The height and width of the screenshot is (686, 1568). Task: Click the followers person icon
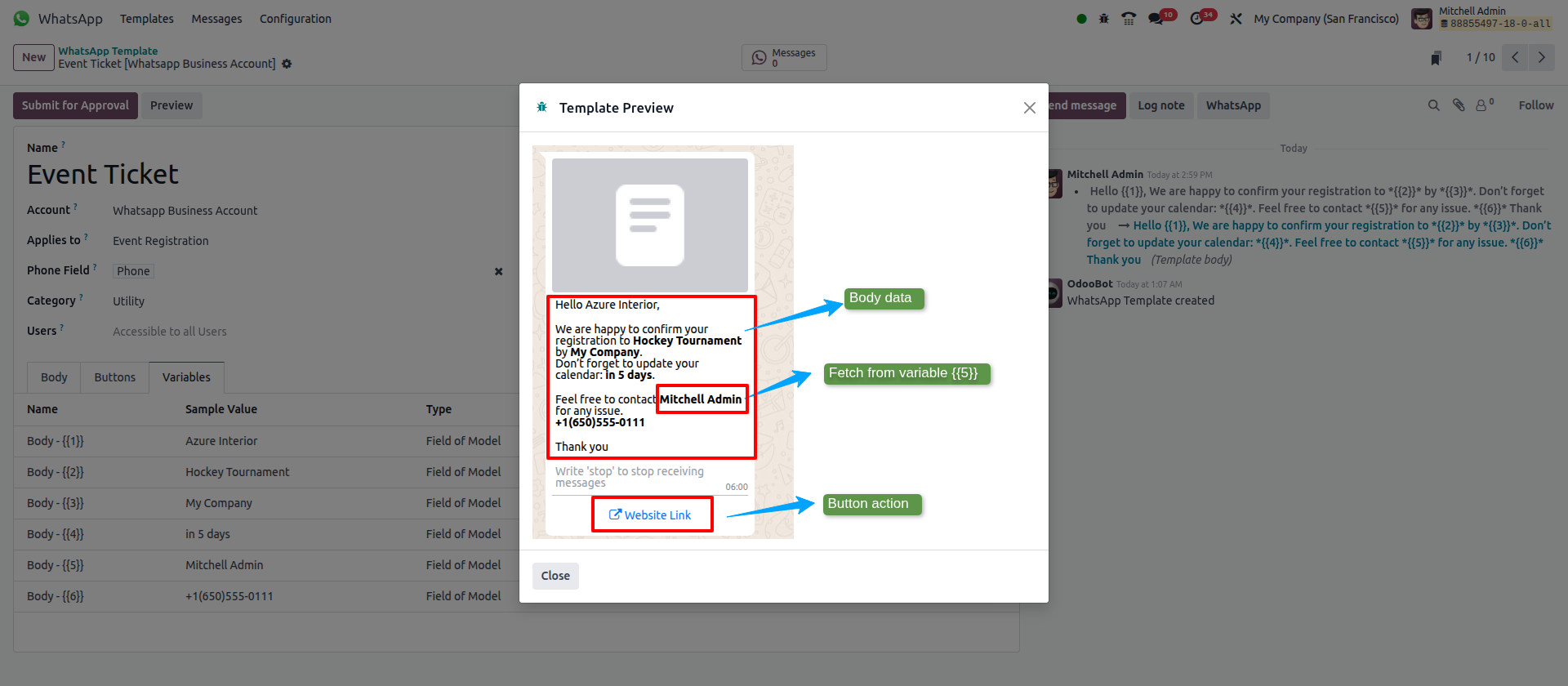coord(1482,105)
